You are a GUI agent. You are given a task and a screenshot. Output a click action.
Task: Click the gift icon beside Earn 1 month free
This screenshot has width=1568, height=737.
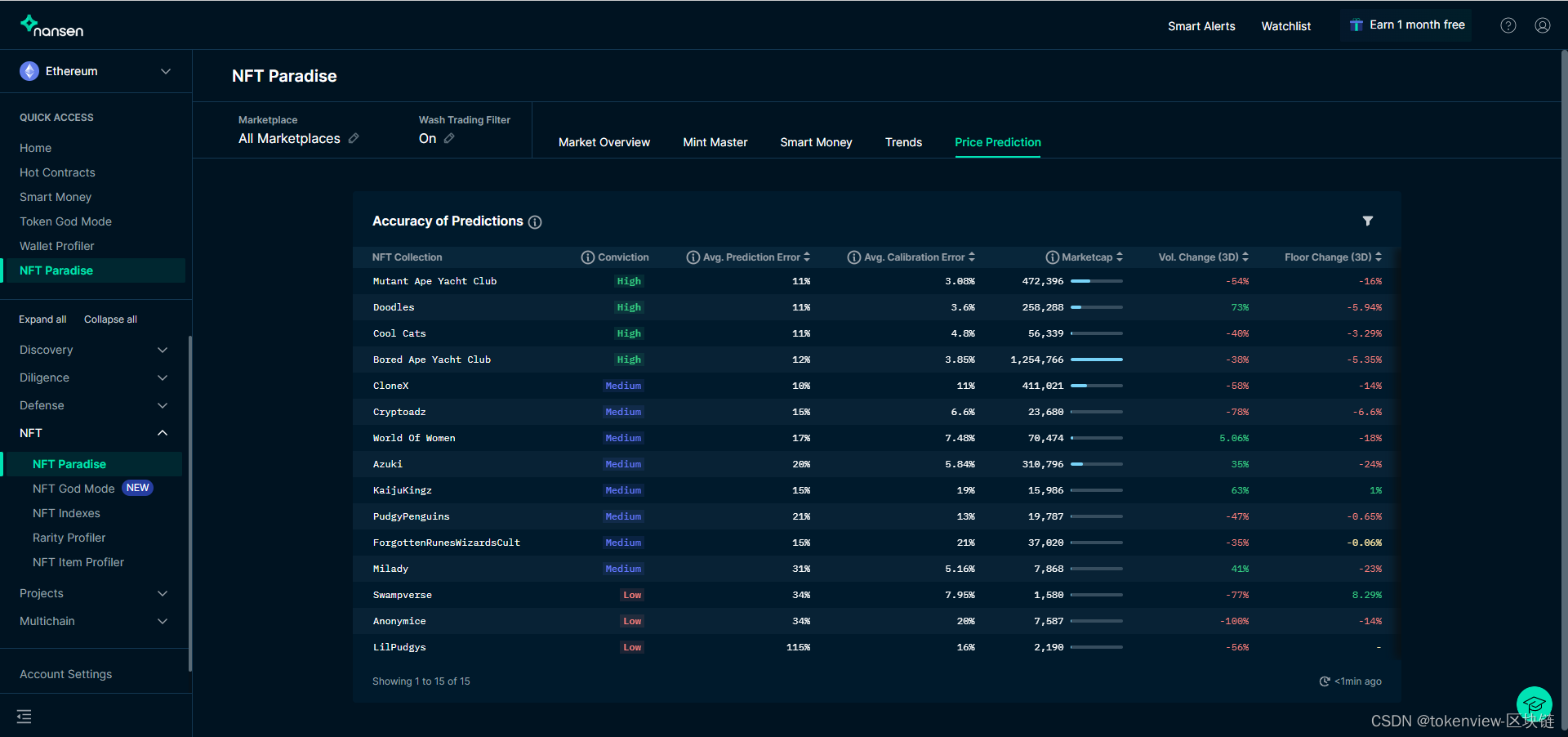pyautogui.click(x=1356, y=25)
